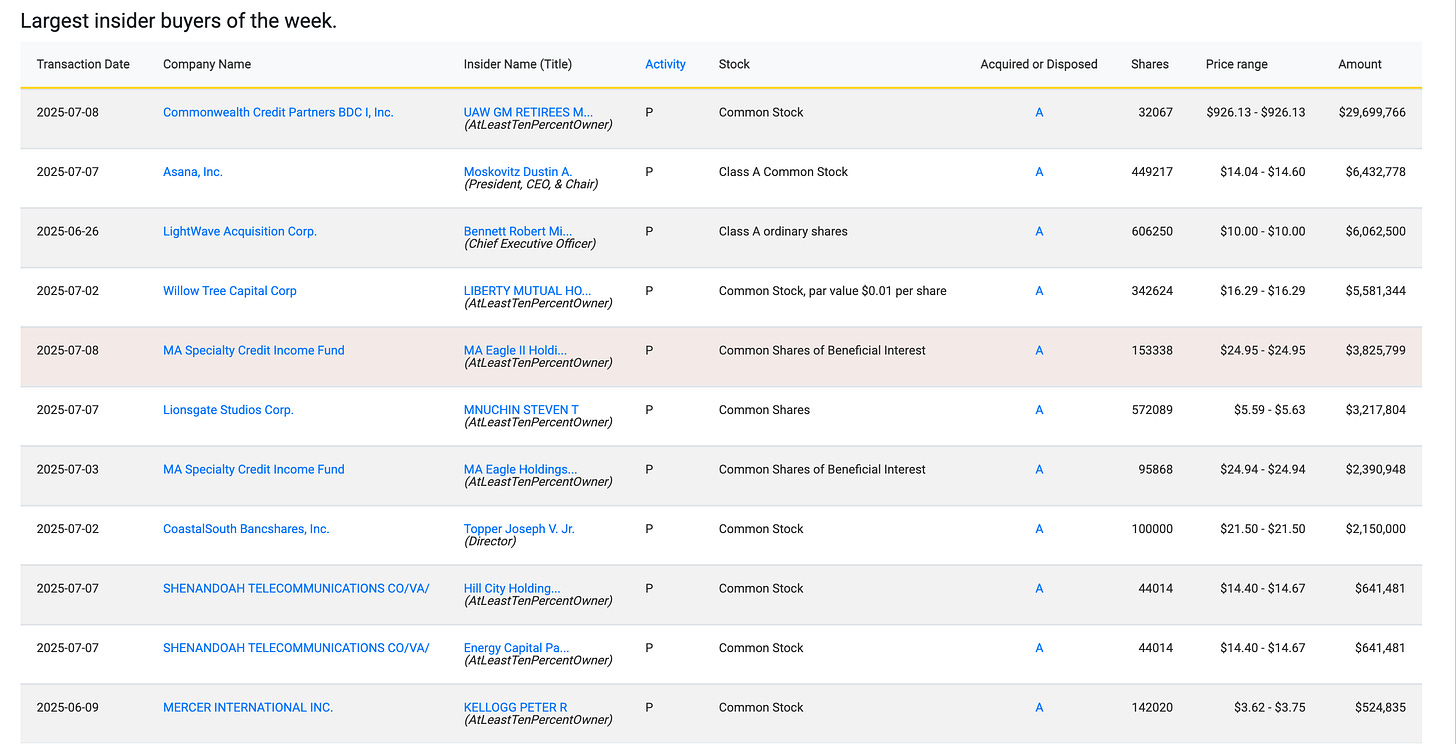Select the "Transaction Date" column header

pos(83,64)
